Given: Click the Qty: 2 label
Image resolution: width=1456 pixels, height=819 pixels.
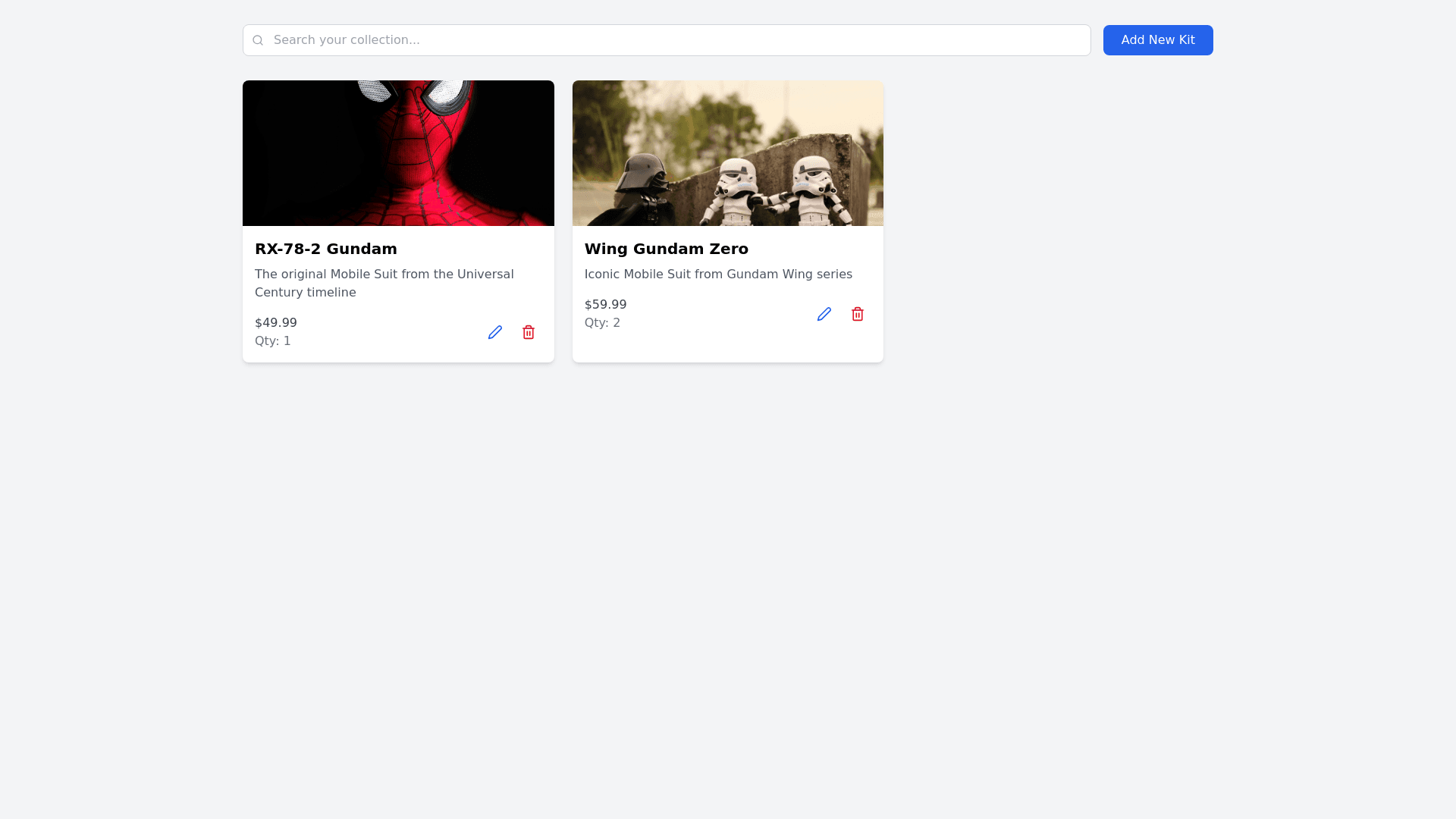Looking at the screenshot, I should (x=602, y=323).
